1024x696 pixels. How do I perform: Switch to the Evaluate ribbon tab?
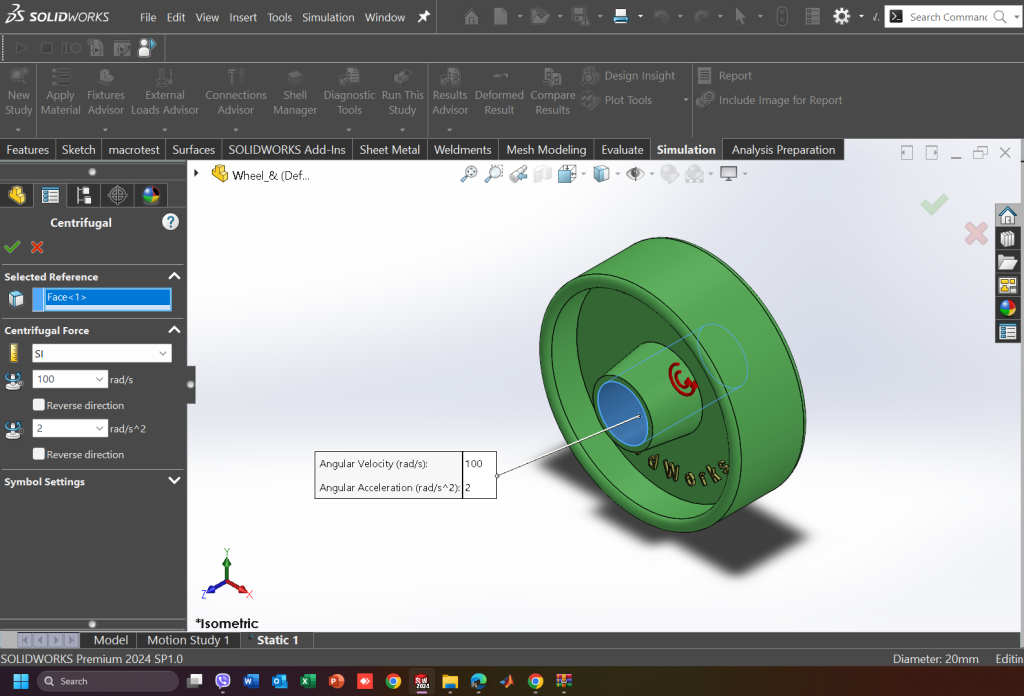(x=622, y=150)
